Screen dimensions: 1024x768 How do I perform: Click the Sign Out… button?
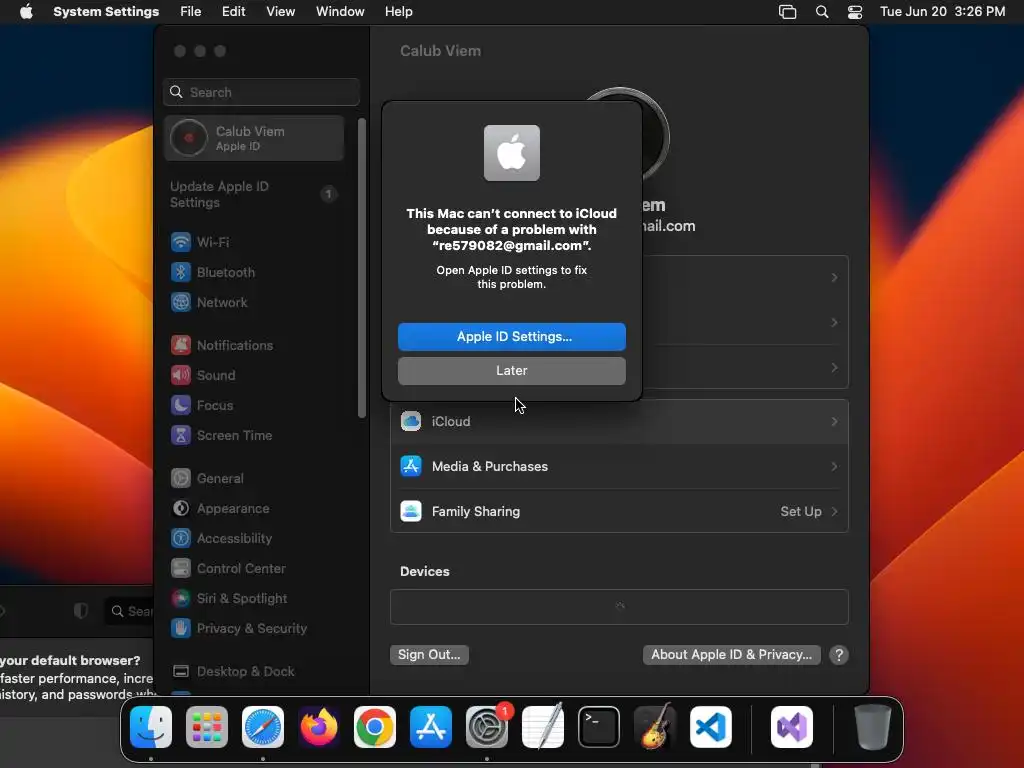coord(429,654)
